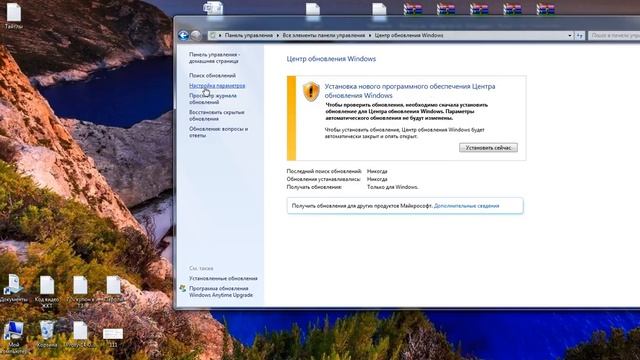Select the Мой компьютер desktop shortcut
Screen dimensions: 640x360
(x=14, y=337)
